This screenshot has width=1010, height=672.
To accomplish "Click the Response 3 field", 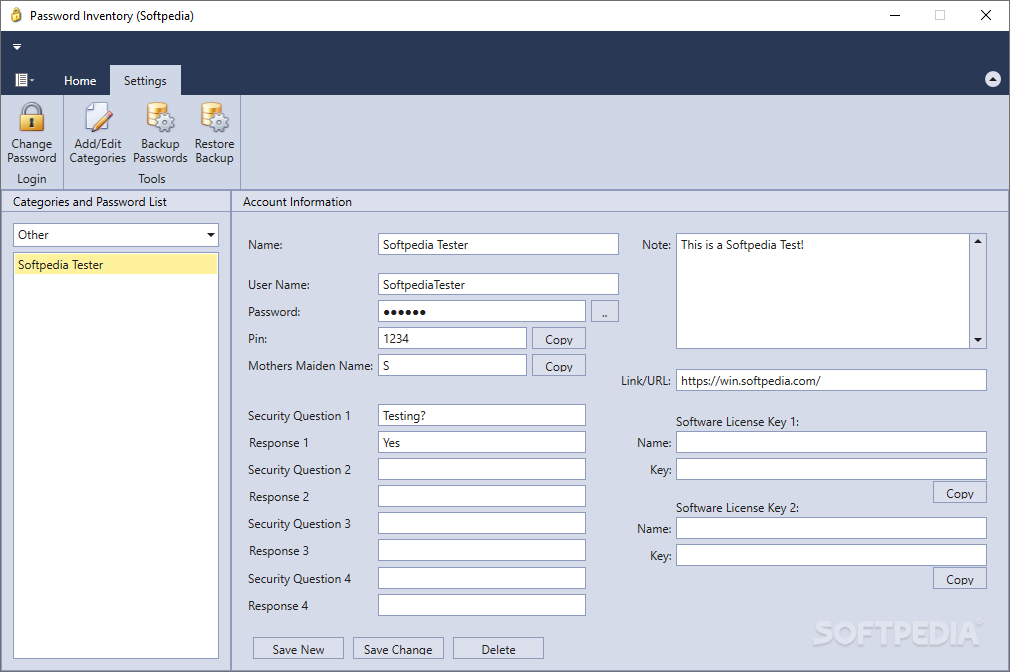I will click(481, 551).
